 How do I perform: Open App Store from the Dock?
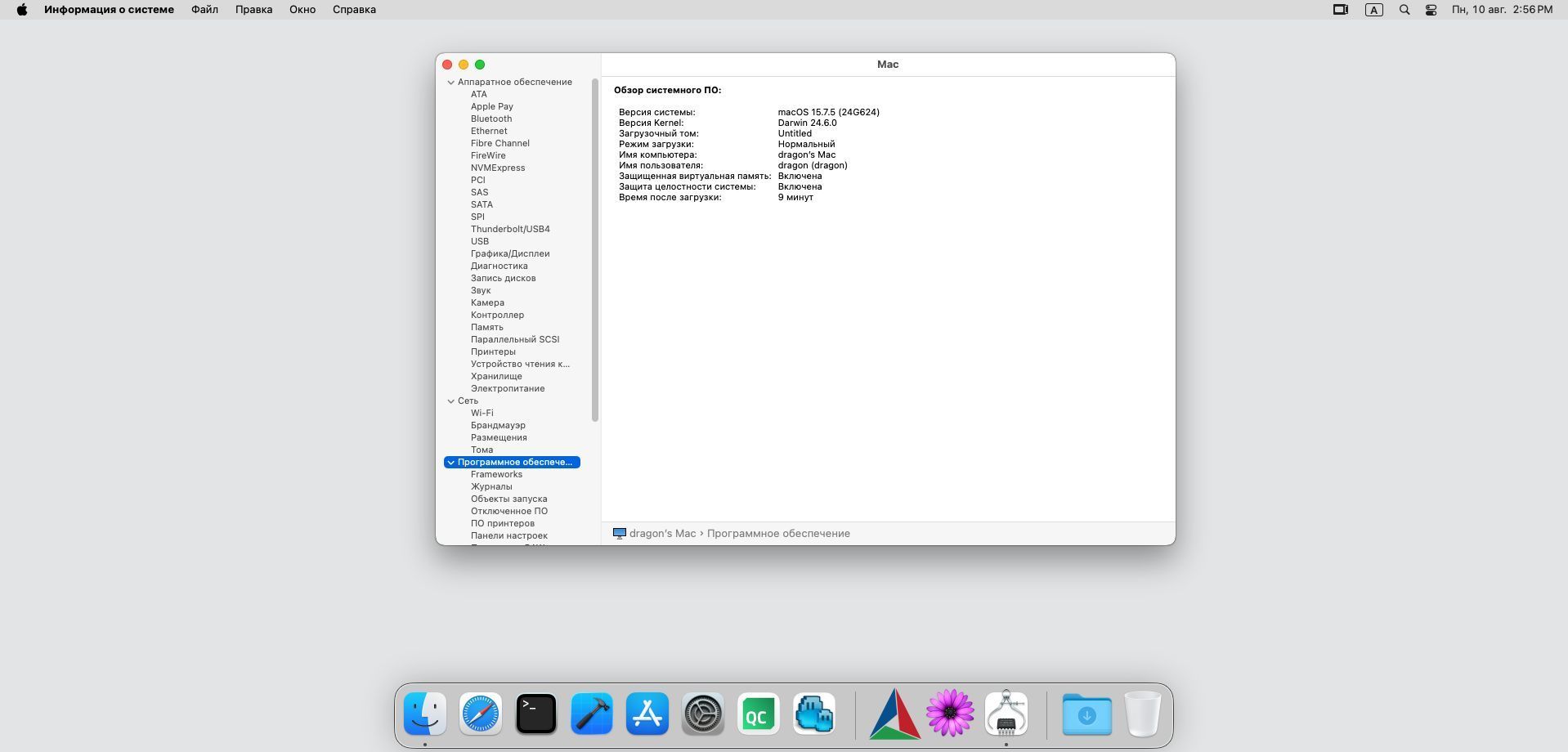click(x=647, y=714)
